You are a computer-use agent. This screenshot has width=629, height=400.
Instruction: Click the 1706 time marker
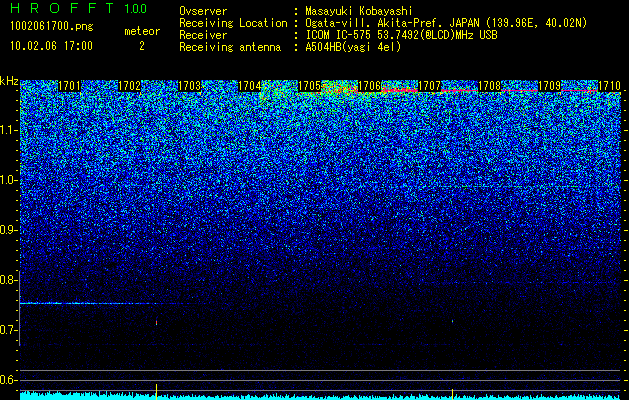pos(369,86)
